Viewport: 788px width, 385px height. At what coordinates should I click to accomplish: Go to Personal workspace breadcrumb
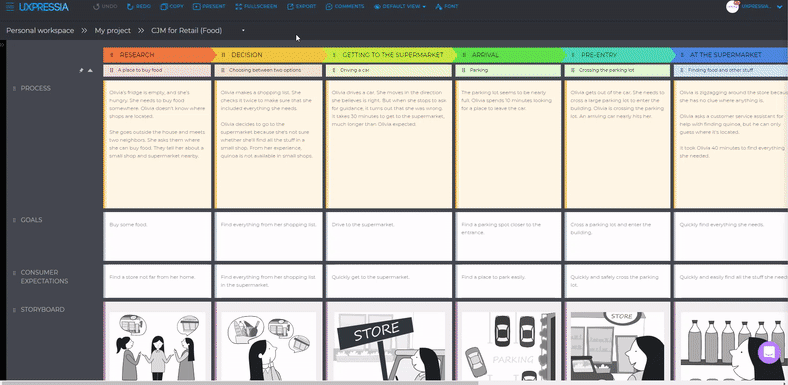(x=40, y=31)
